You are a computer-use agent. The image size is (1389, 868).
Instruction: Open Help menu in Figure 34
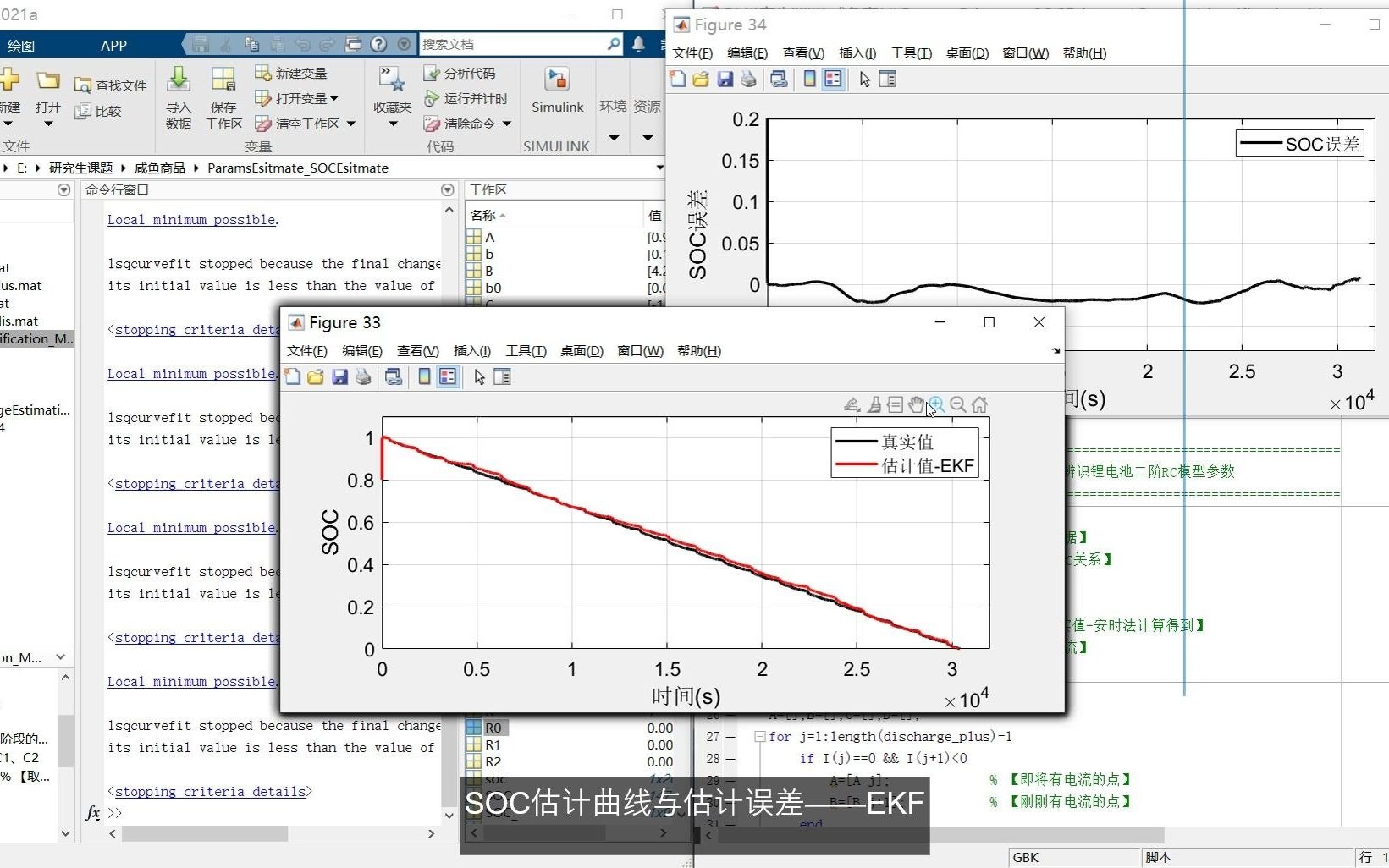pos(1084,52)
